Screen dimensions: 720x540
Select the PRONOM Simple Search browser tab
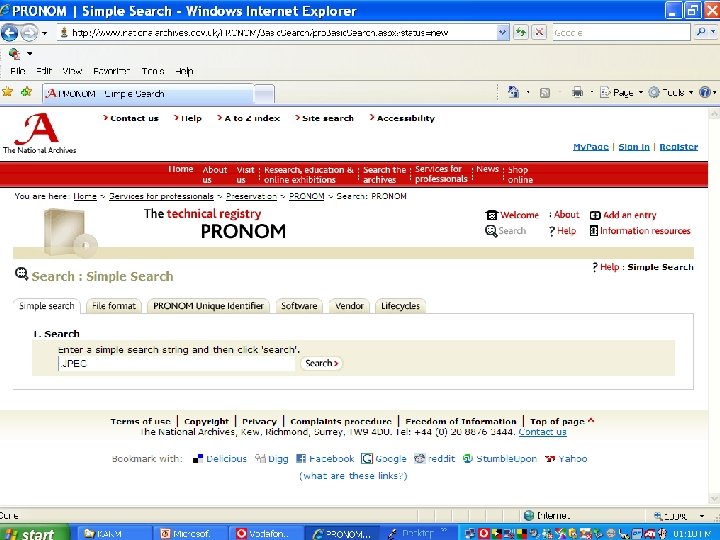(x=147, y=94)
